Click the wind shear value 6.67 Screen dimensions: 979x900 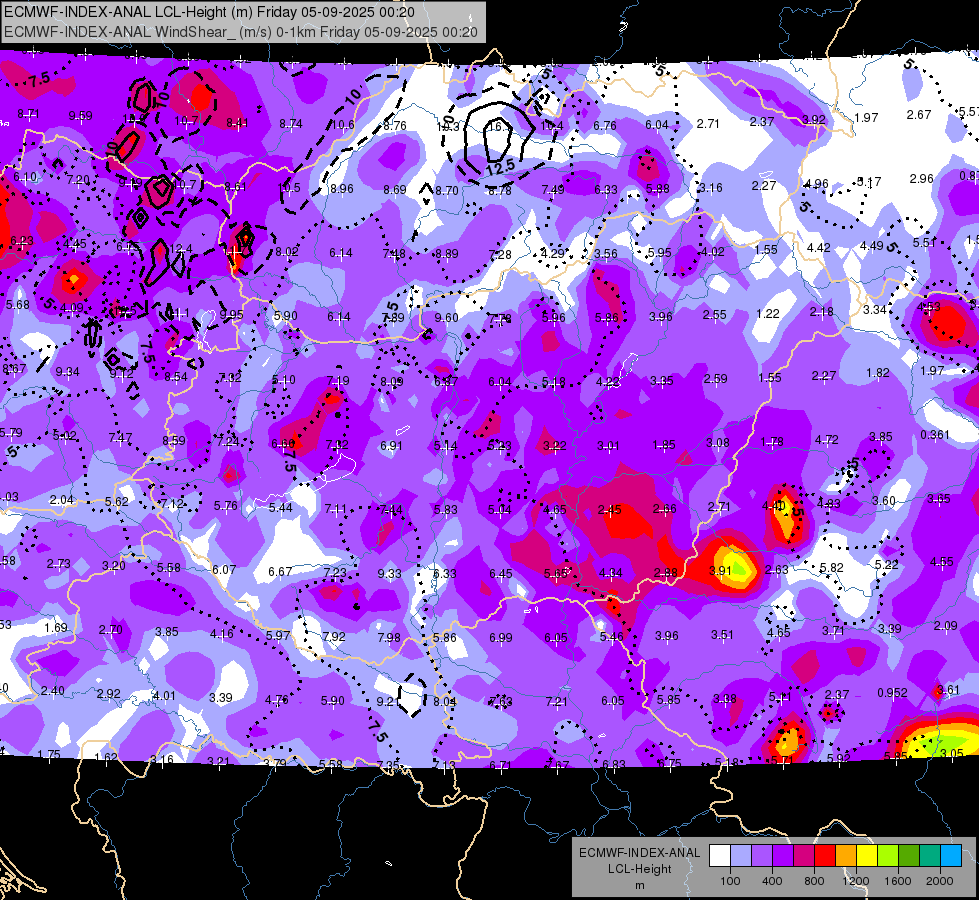click(280, 571)
